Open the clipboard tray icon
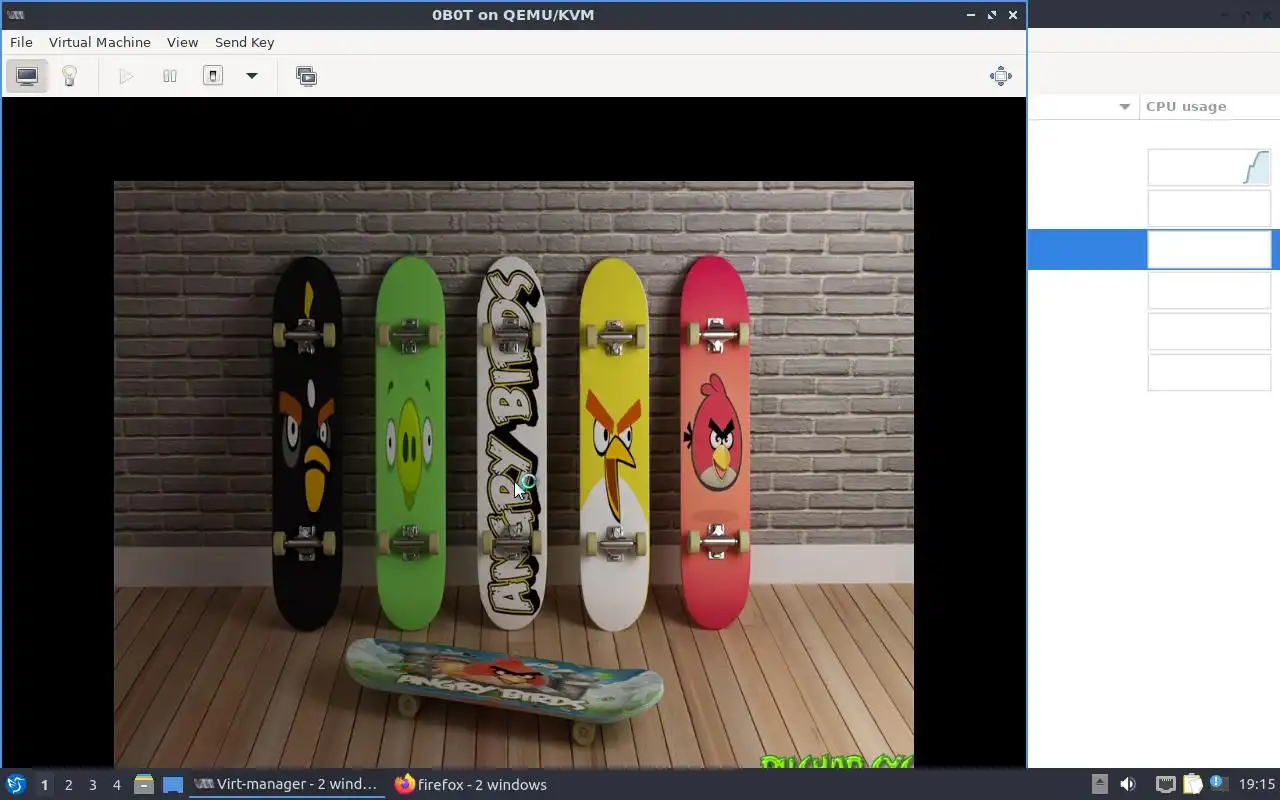This screenshot has width=1280, height=800. [1192, 784]
